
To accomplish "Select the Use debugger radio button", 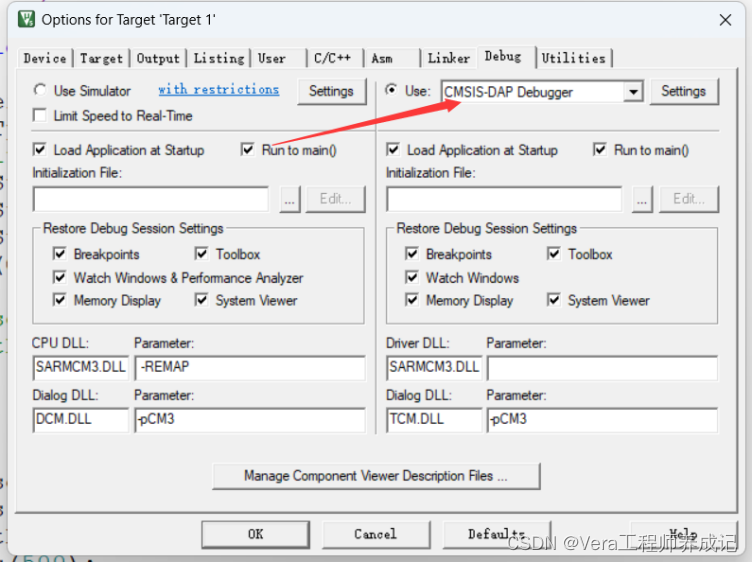I will [392, 90].
